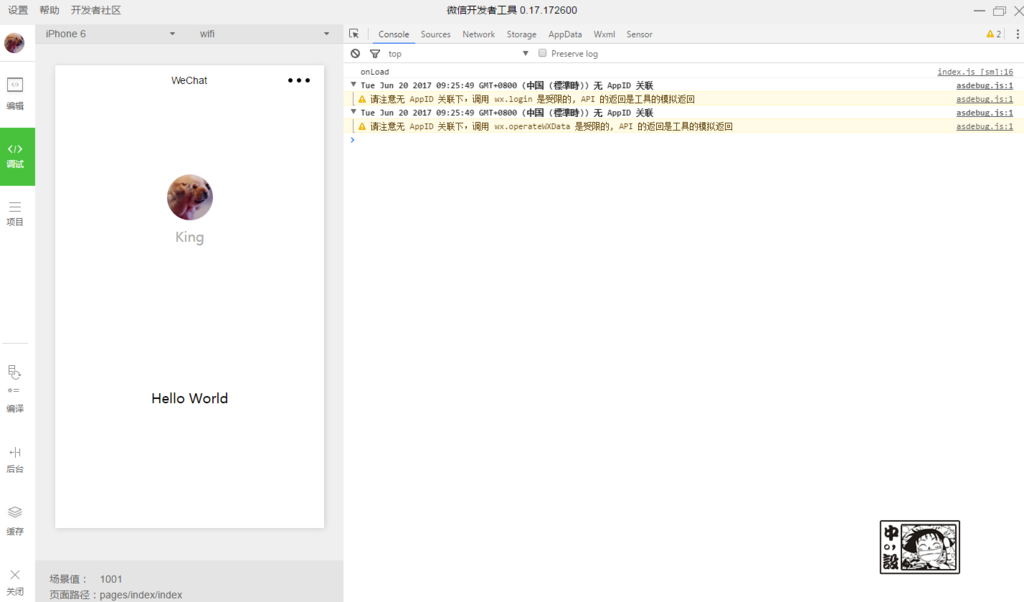
Task: Open the wifi network dropdown
Action: (x=264, y=34)
